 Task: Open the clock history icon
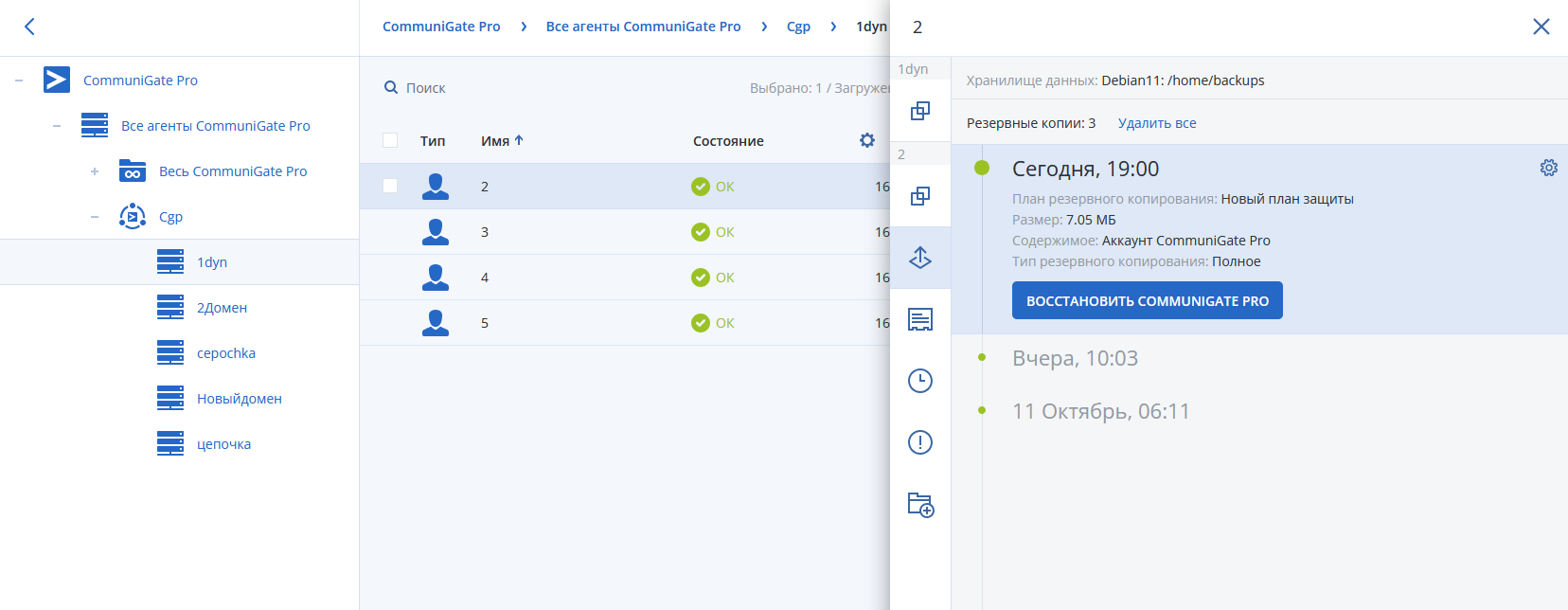click(920, 381)
